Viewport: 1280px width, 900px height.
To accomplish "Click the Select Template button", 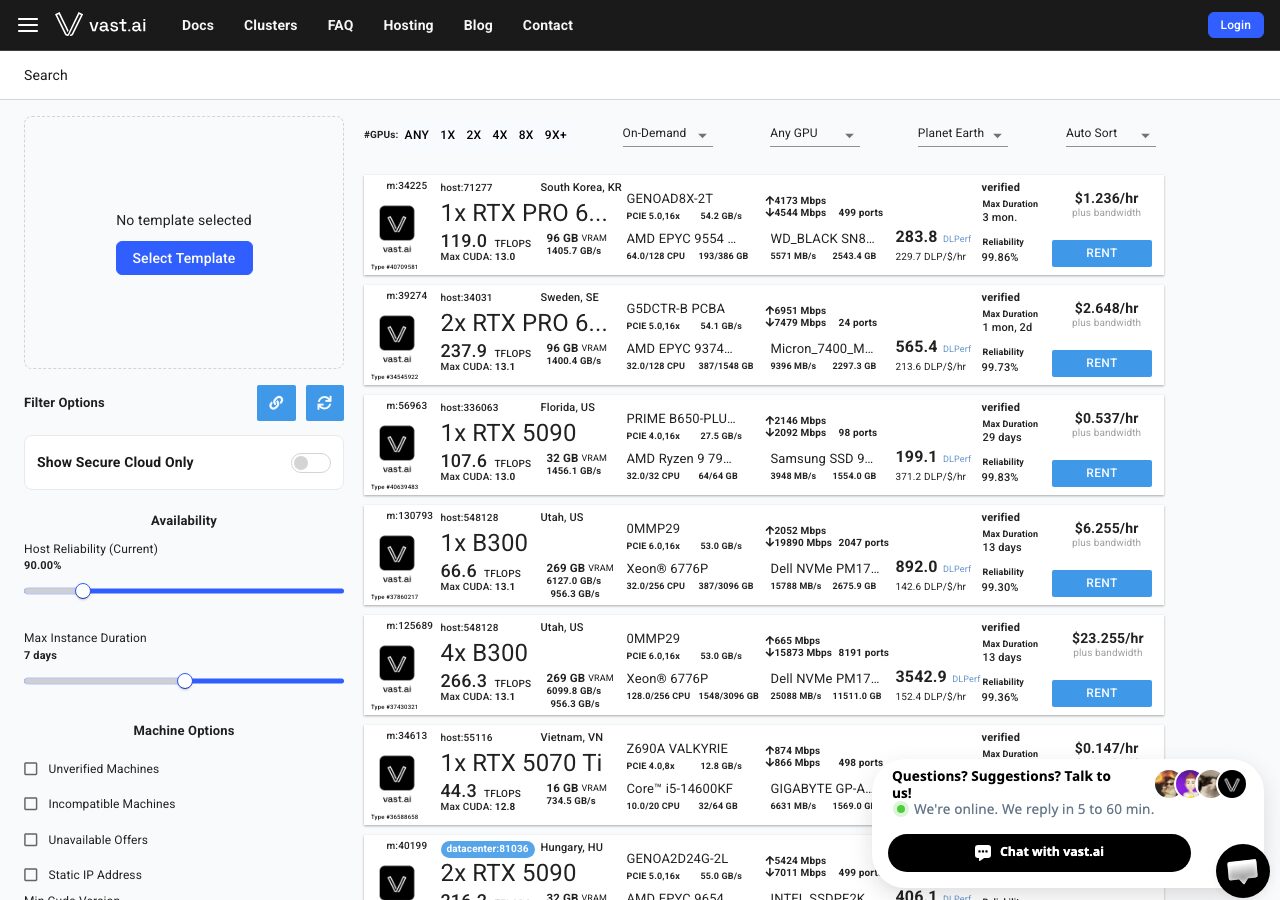I will [184, 258].
